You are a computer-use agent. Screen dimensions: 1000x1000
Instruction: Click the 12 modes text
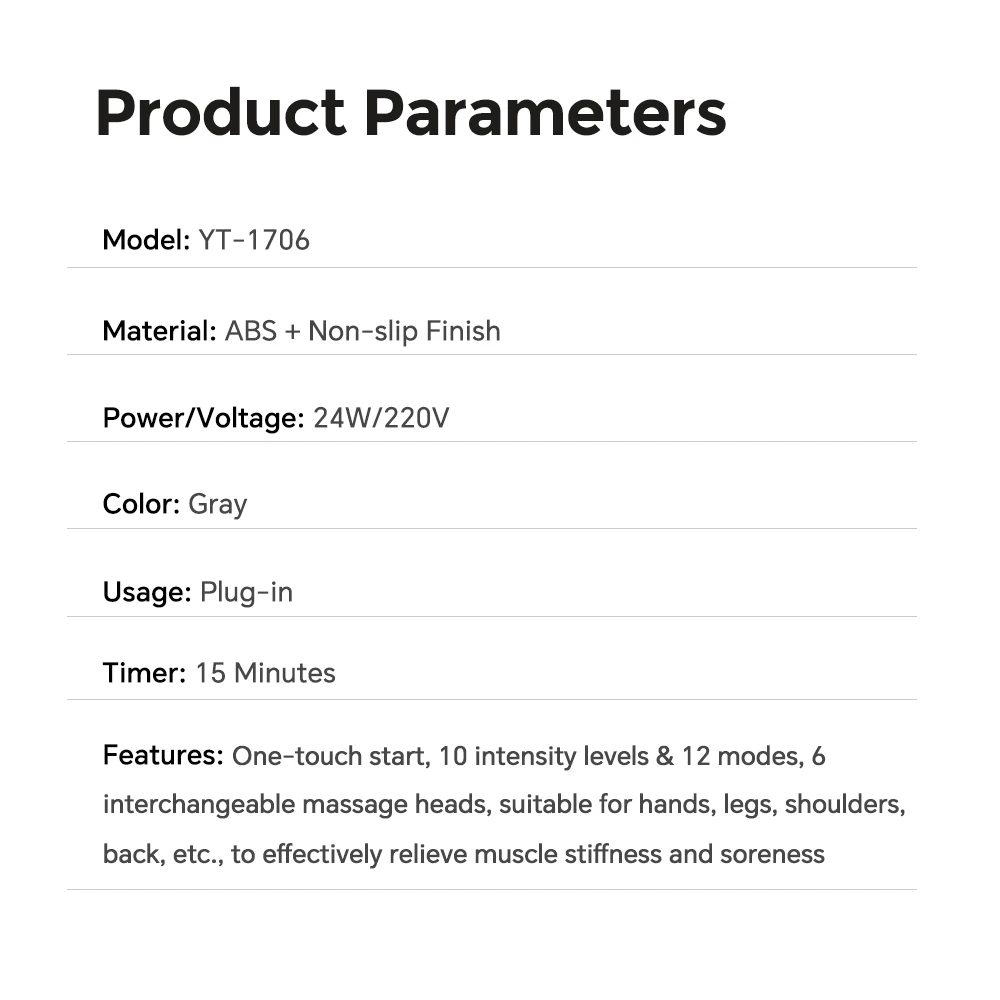click(740, 756)
